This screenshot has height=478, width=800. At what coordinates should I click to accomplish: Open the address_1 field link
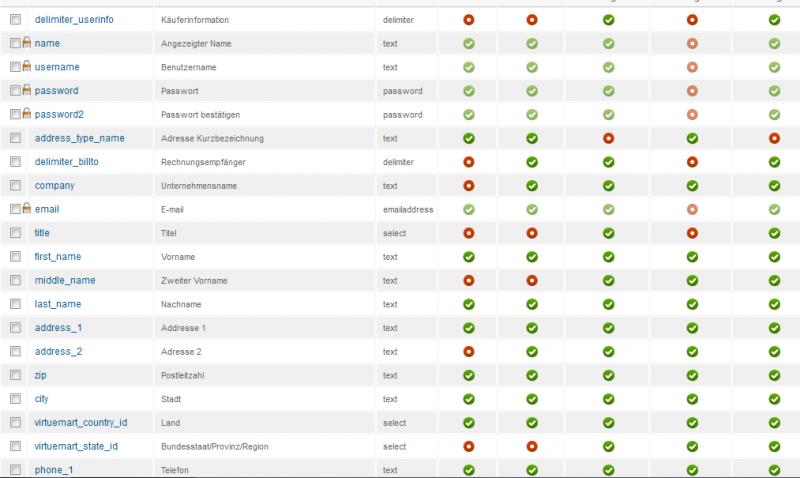(x=58, y=328)
